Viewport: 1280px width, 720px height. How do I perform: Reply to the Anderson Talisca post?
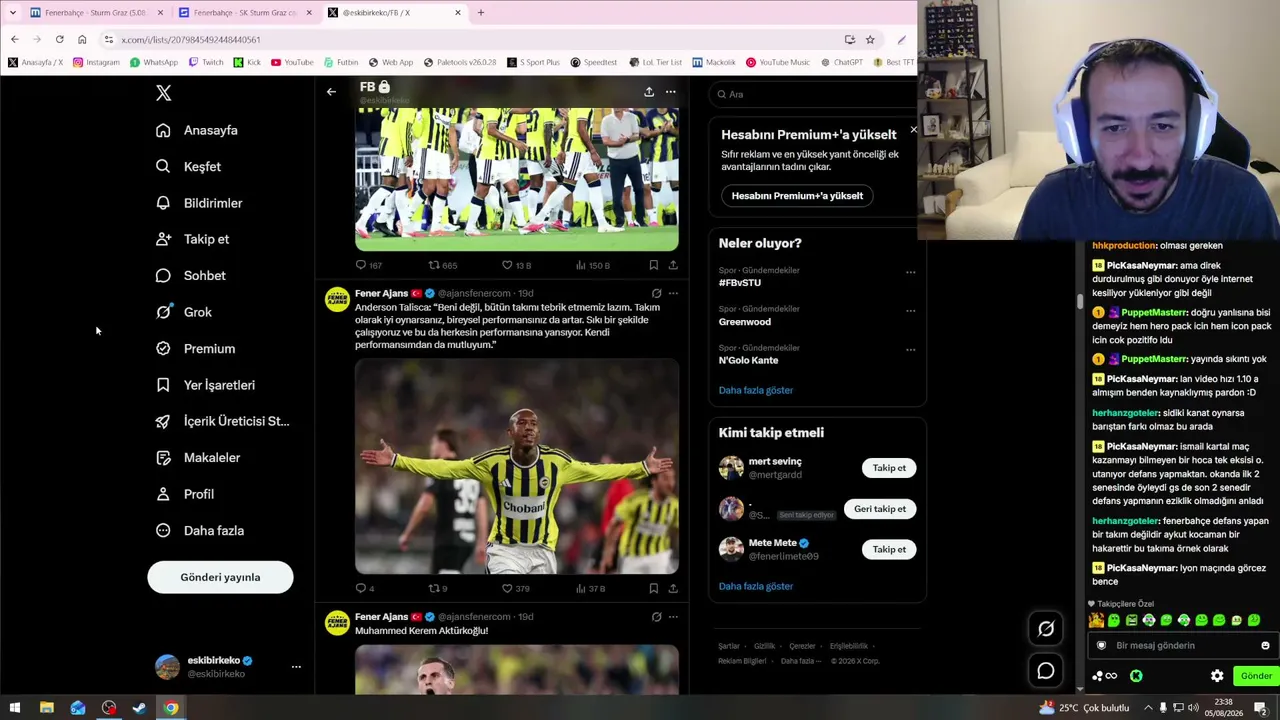pos(361,588)
